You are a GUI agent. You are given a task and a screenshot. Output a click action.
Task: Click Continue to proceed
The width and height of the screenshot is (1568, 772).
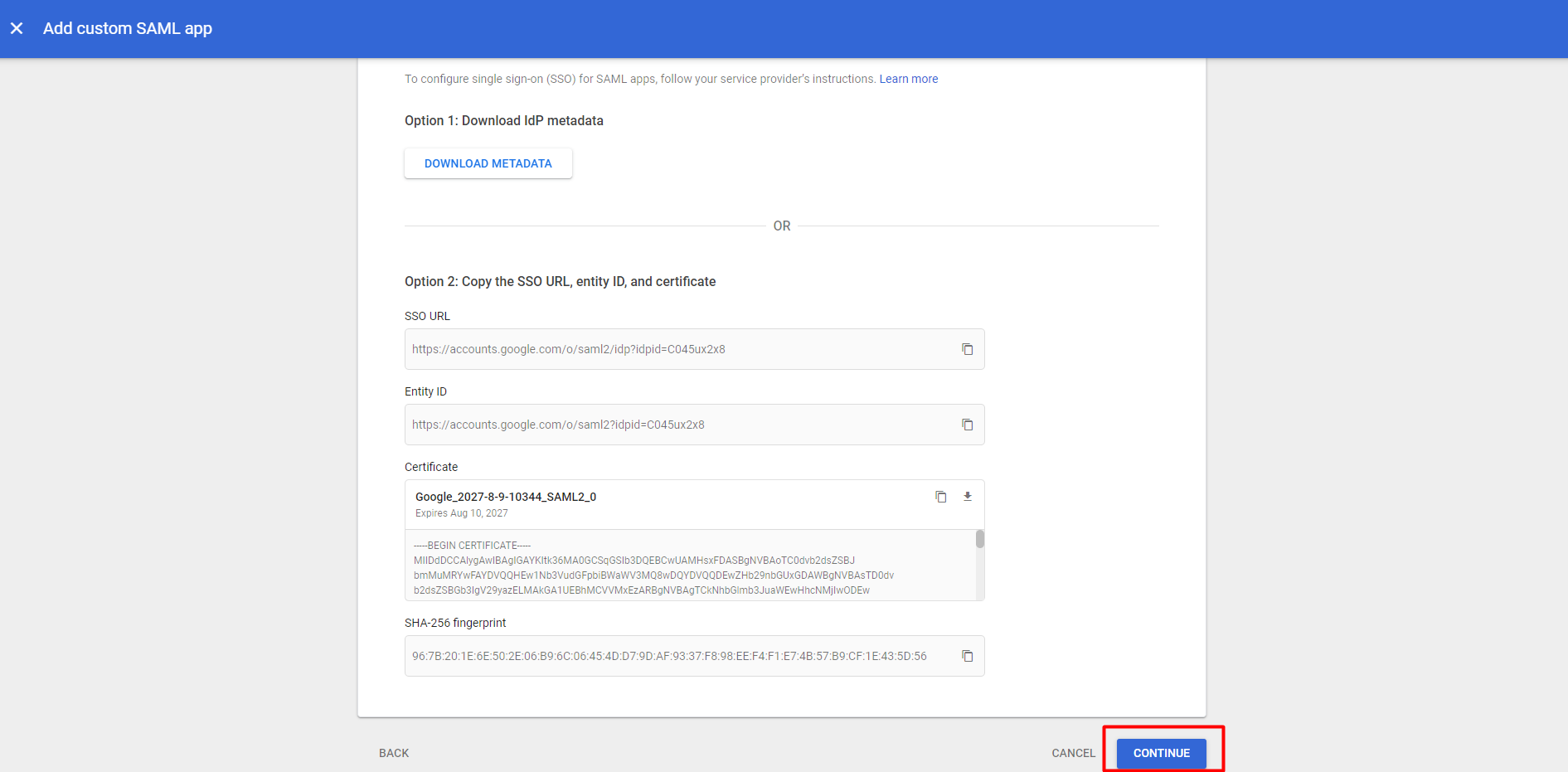(x=1161, y=753)
